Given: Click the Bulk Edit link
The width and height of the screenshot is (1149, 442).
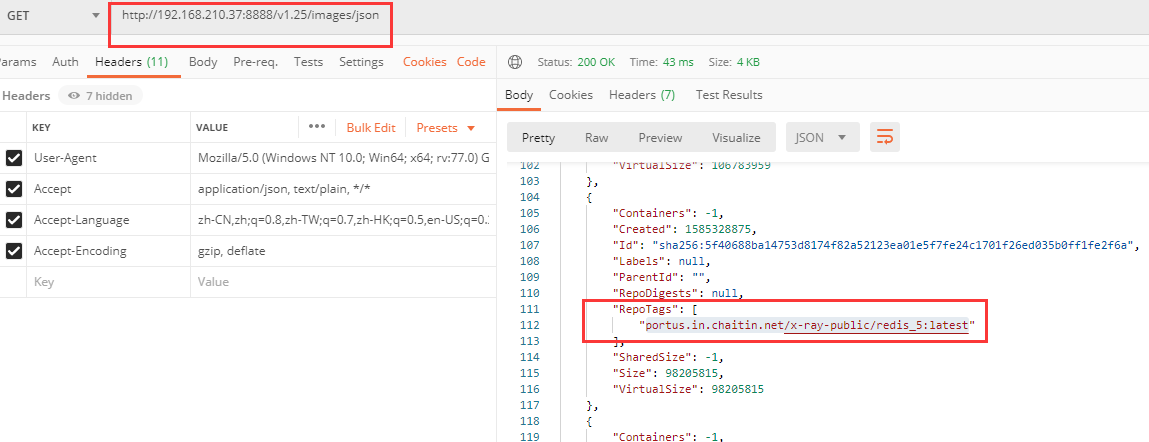Looking at the screenshot, I should (371, 128).
